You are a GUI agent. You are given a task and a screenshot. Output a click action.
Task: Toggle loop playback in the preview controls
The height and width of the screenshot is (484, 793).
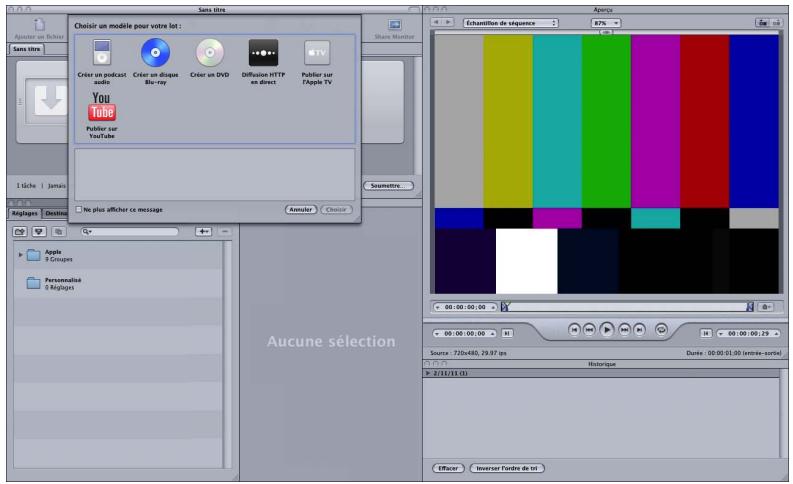(661, 328)
